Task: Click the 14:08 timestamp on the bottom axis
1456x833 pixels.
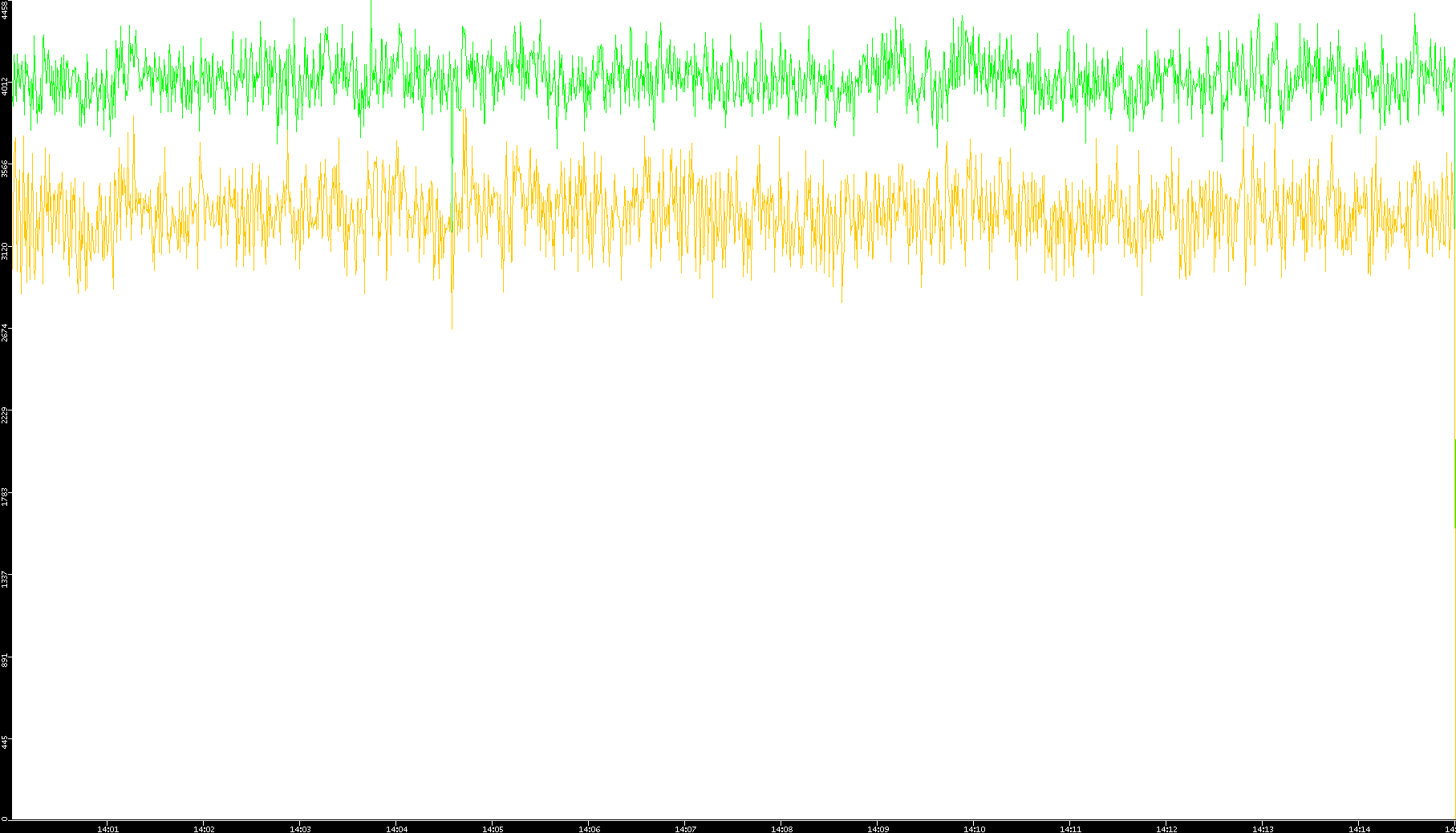Action: [781, 829]
